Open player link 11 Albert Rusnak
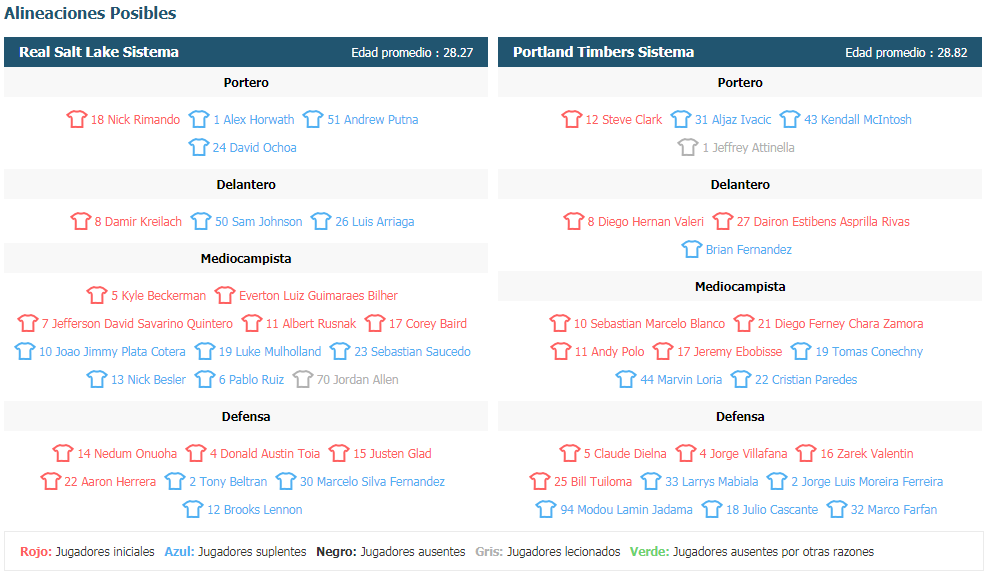988x574 pixels. [x=311, y=324]
